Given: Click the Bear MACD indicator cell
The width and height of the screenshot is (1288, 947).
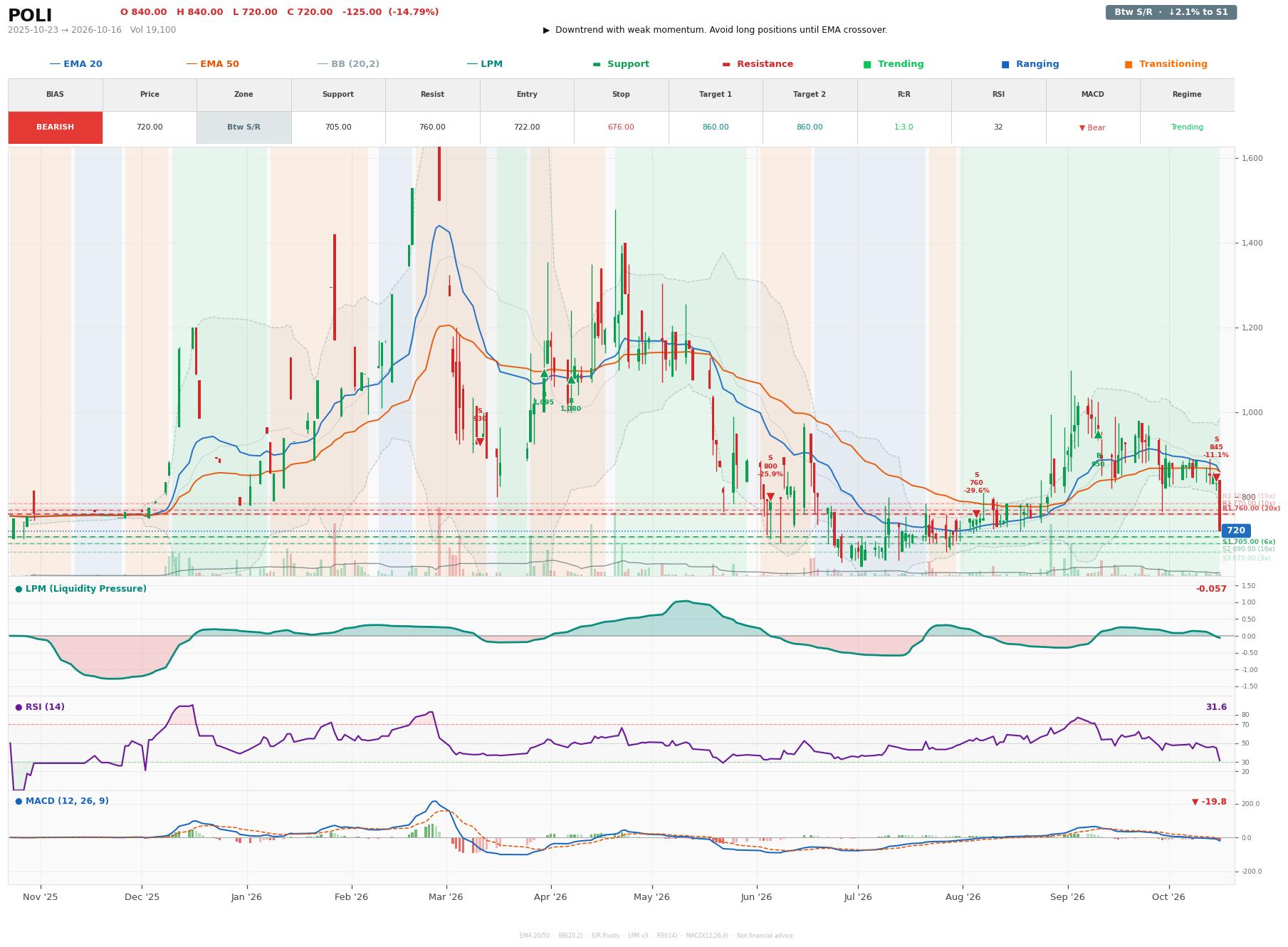Looking at the screenshot, I should coord(1092,127).
